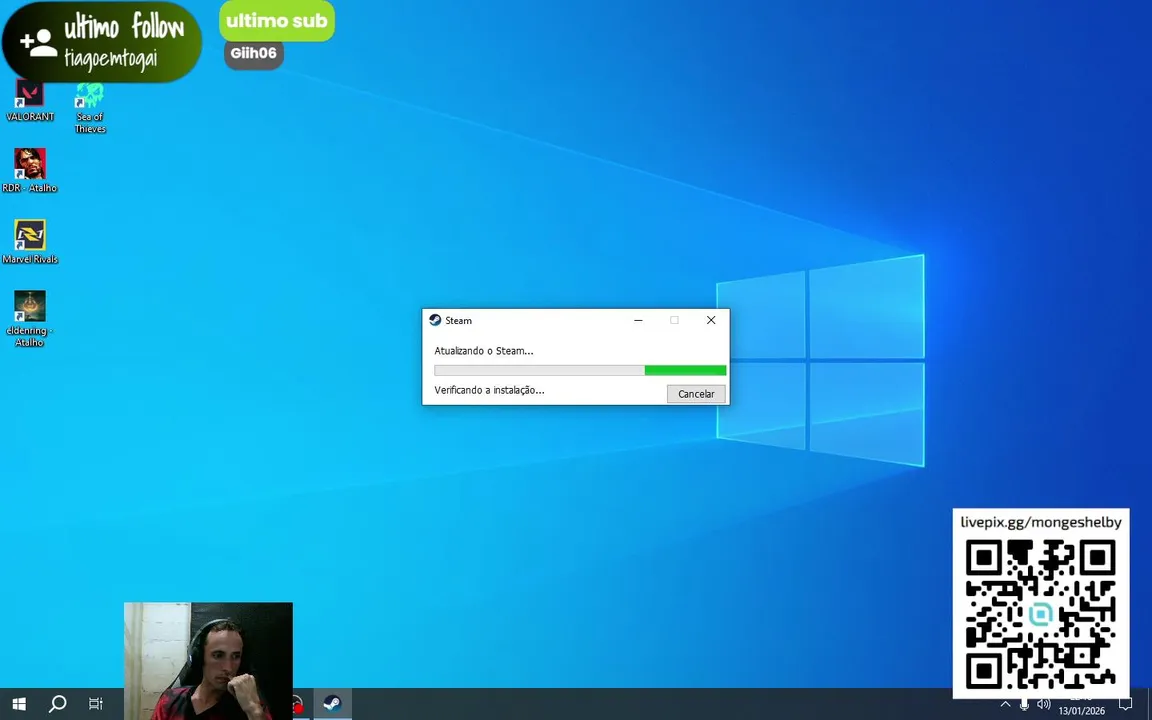This screenshot has width=1152, height=720.
Task: Click the Giih06 subscriber name tag
Action: (253, 54)
